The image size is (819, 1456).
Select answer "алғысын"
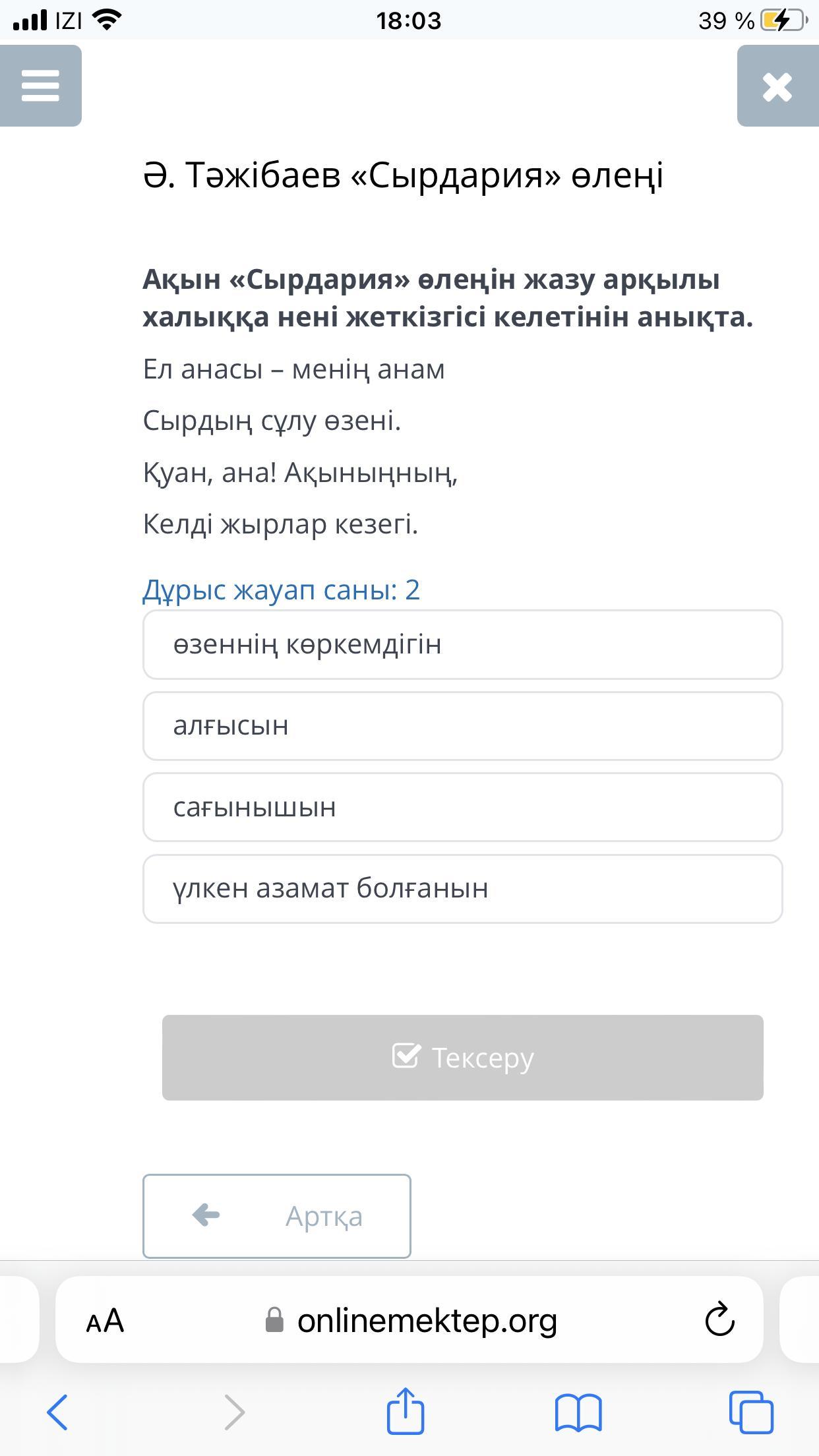(462, 726)
